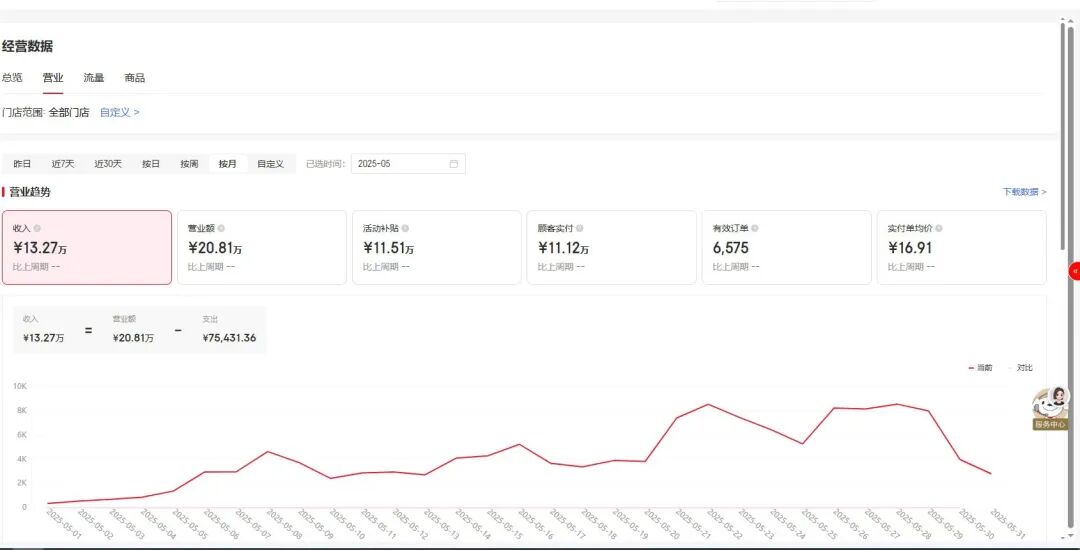
Task: Select the 顾客实付 metric card
Action: [612, 247]
